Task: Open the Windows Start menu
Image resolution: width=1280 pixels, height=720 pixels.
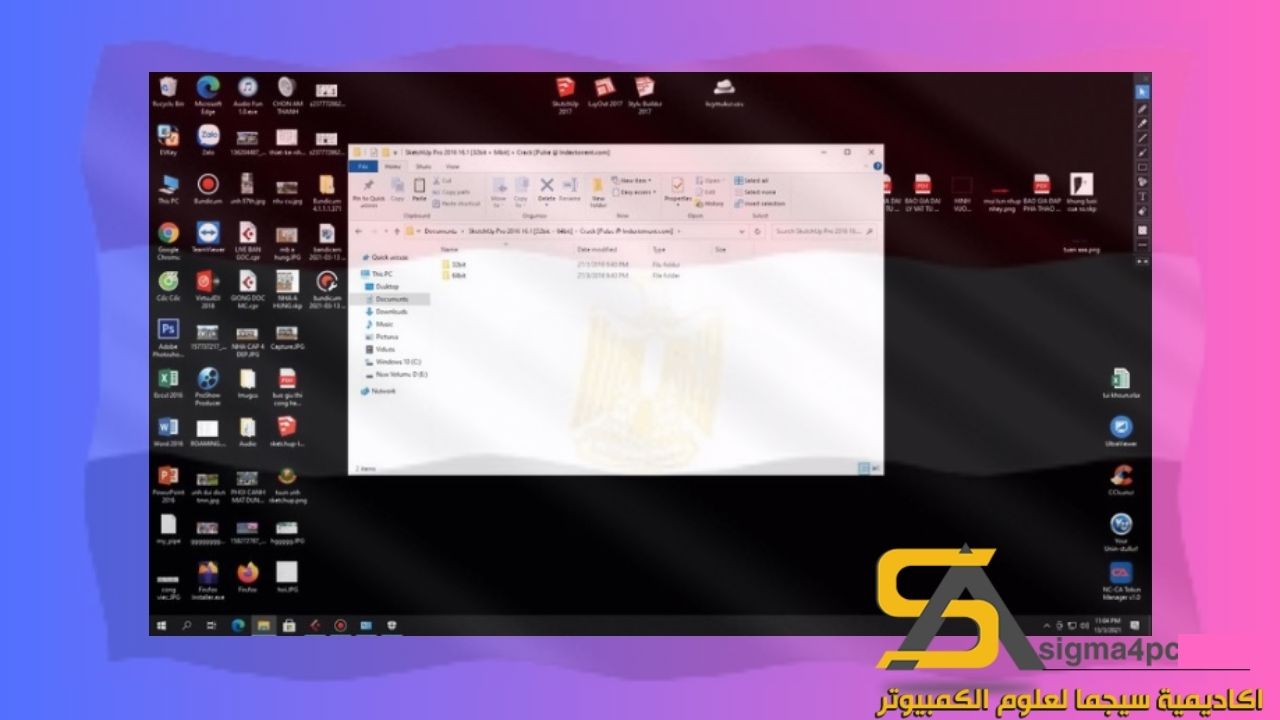Action: (160, 626)
